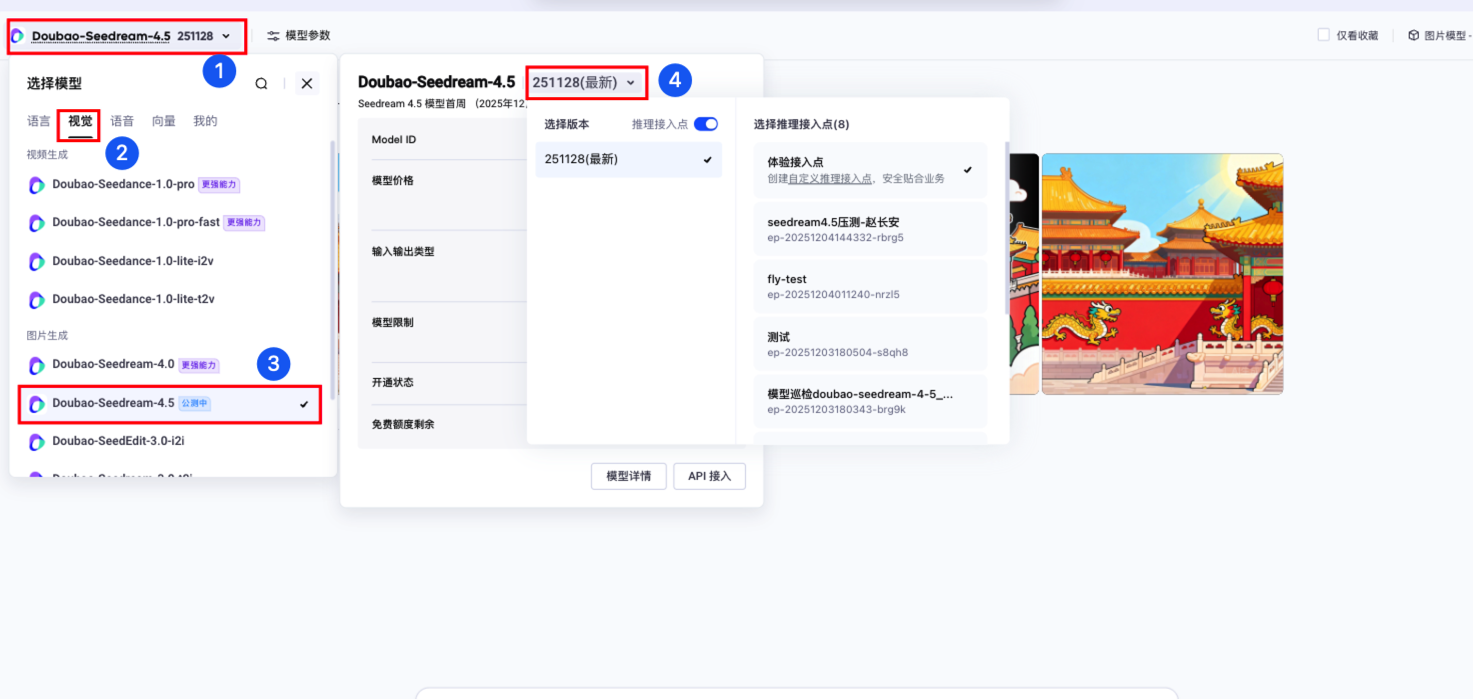
Task: Click the 模型详情 button
Action: click(x=629, y=476)
